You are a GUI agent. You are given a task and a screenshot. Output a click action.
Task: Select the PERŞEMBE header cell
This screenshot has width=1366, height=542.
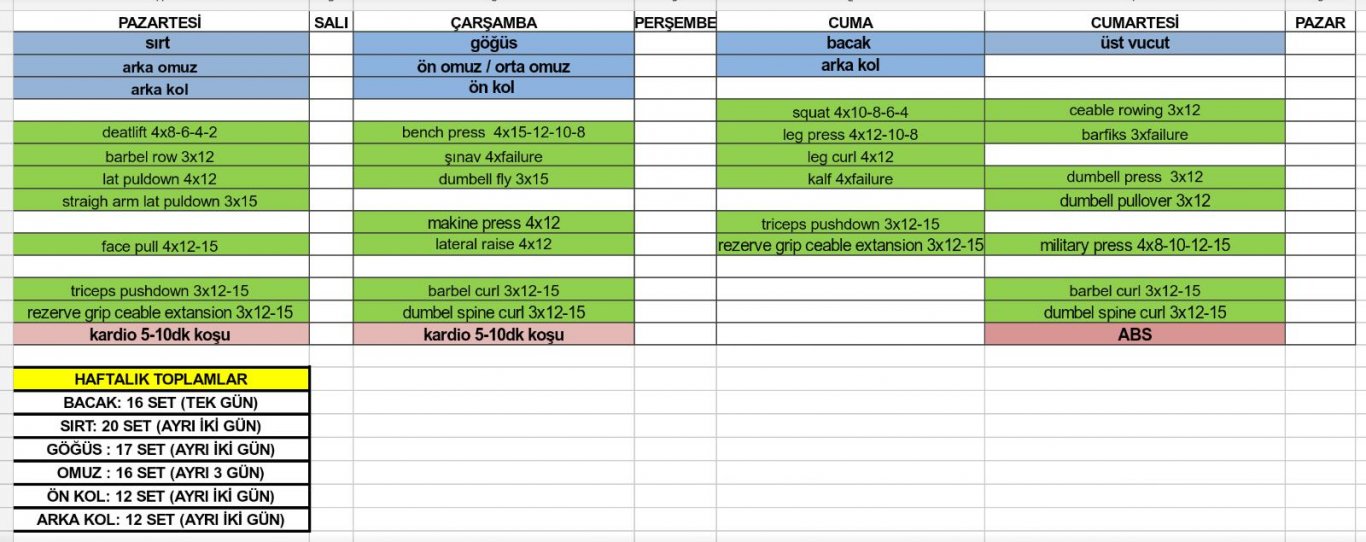[x=675, y=22]
